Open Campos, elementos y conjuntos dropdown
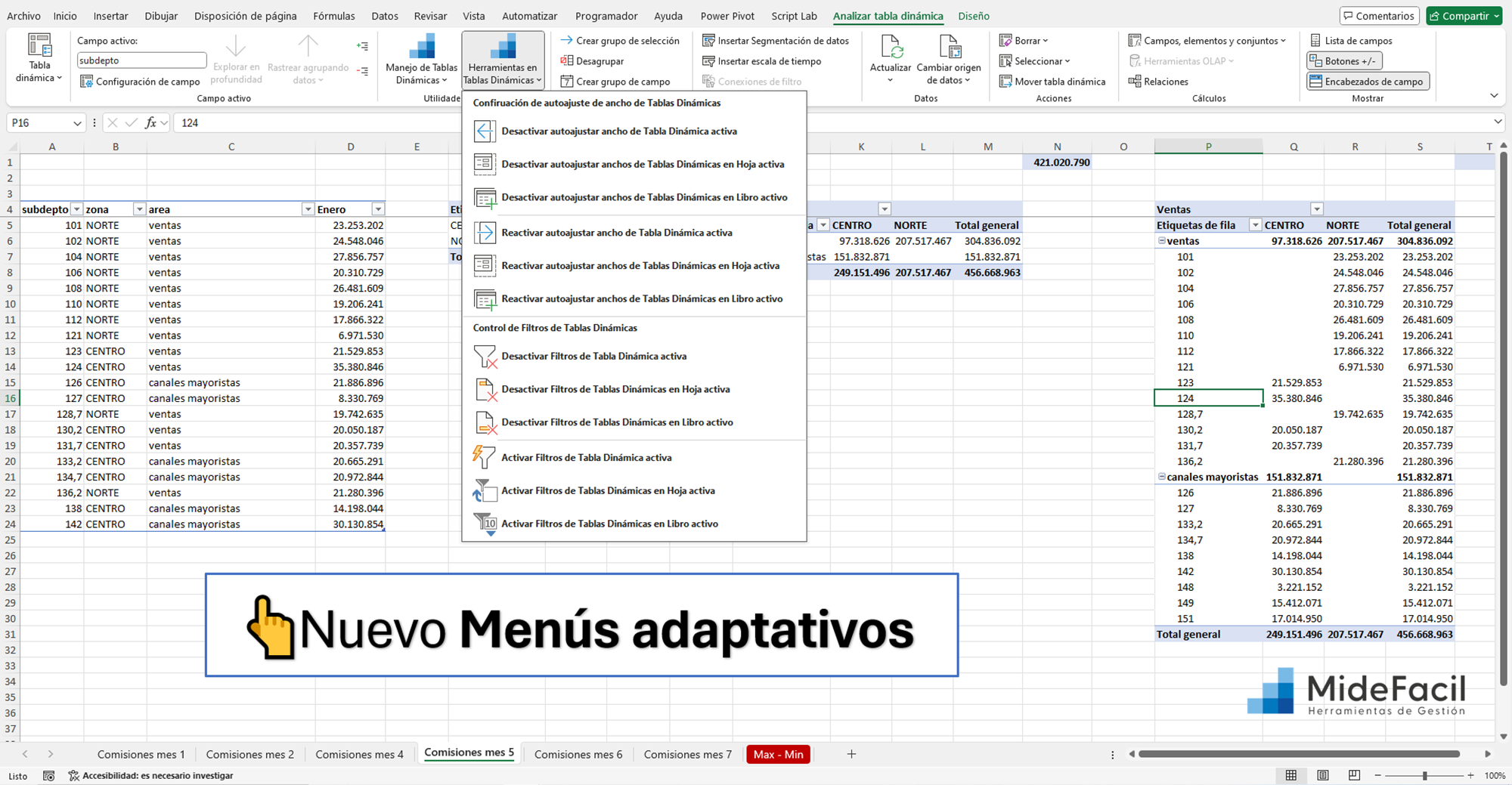 (1207, 41)
